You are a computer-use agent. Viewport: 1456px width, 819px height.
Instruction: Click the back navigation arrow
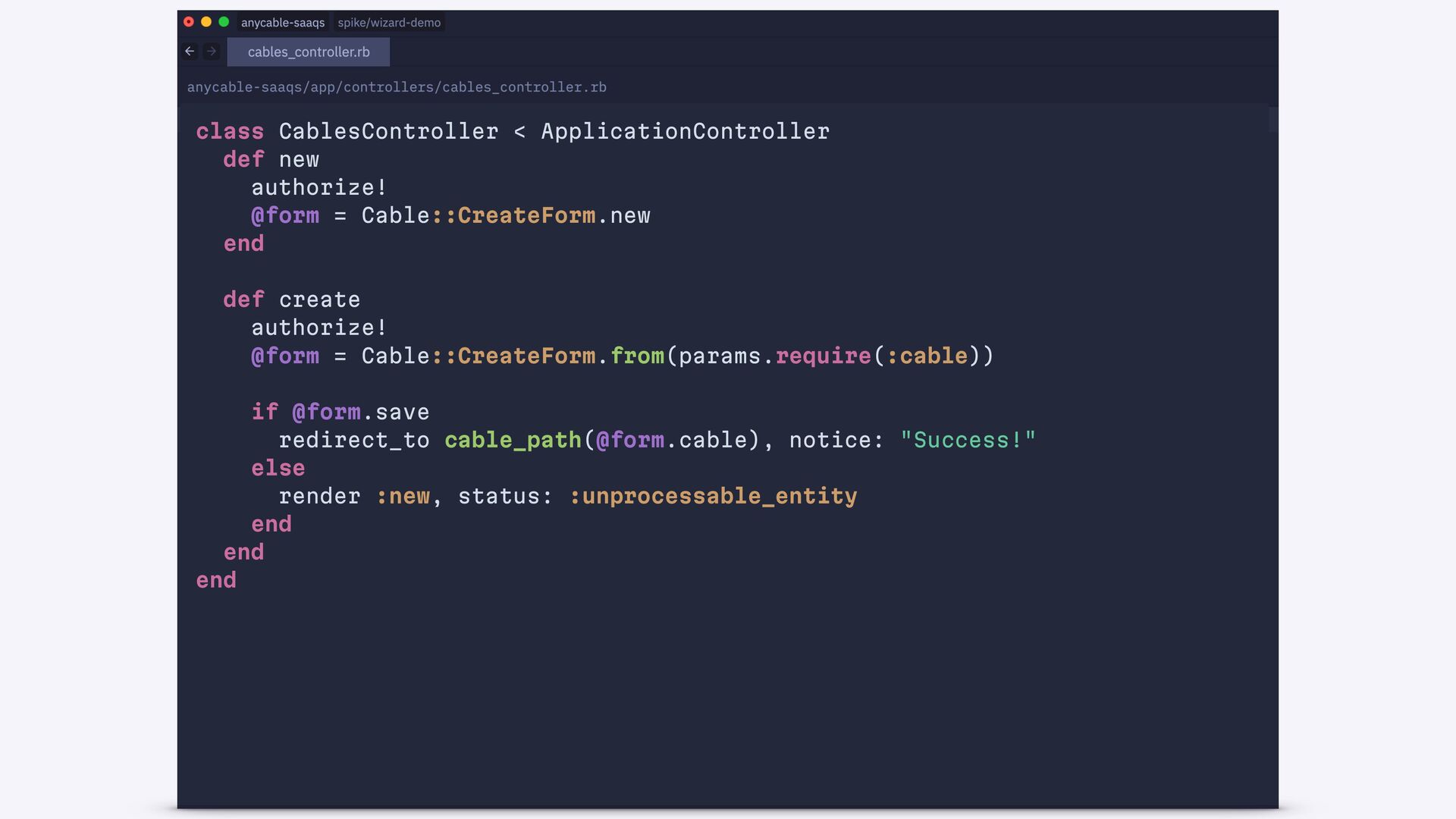click(x=190, y=52)
